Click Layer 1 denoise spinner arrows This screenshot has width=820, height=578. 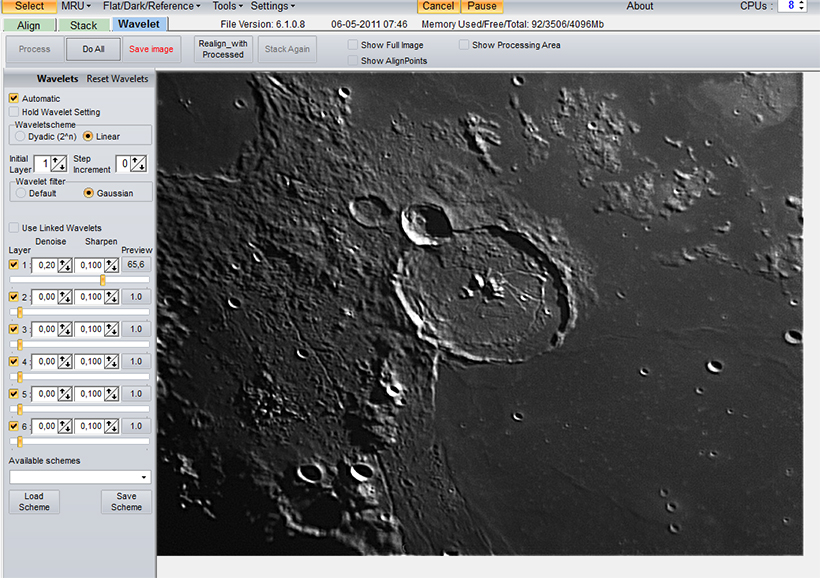click(x=65, y=266)
